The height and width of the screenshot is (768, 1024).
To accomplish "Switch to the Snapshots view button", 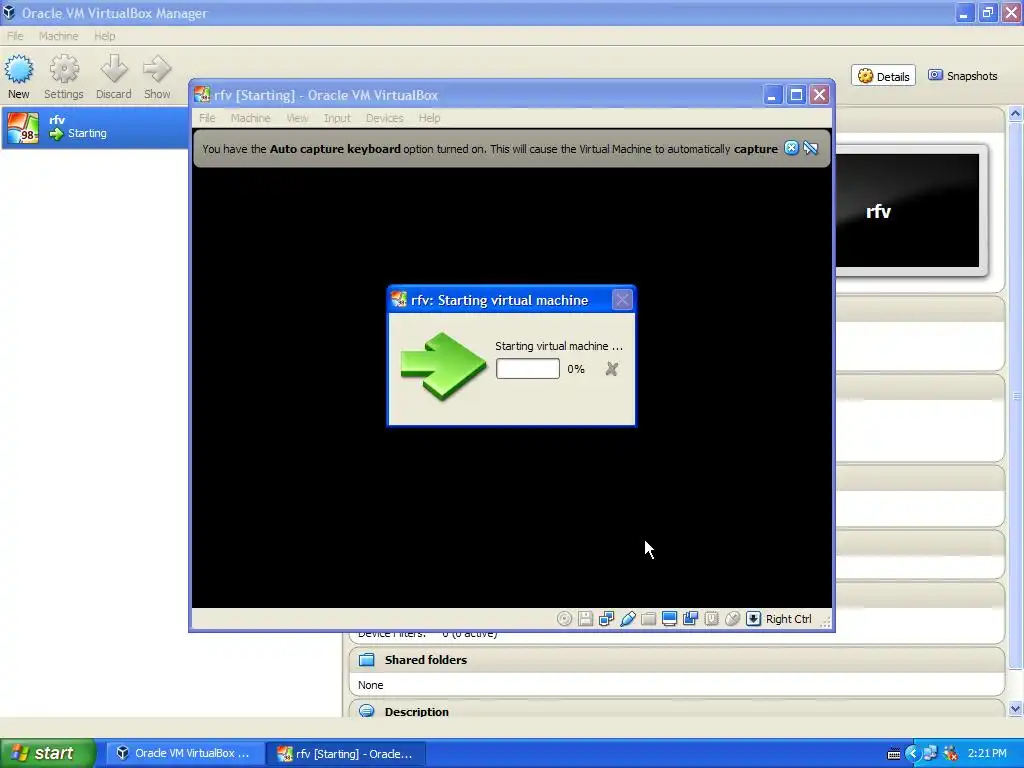I will (963, 76).
